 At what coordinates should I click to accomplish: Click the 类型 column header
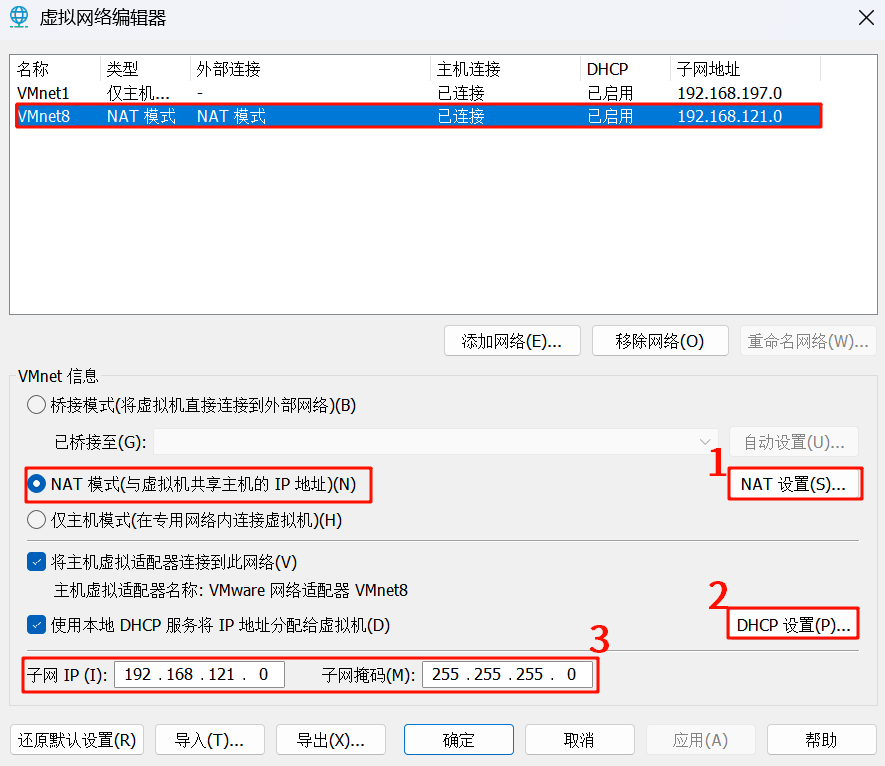click(122, 69)
